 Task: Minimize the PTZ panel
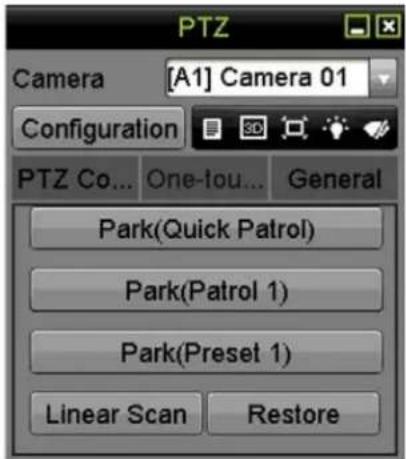coord(357,26)
